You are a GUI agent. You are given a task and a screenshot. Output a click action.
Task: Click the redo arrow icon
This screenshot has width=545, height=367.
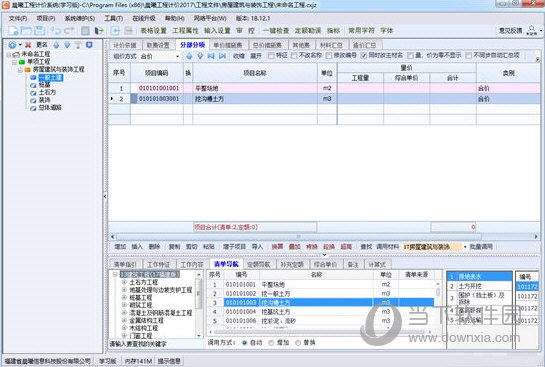coord(69,31)
